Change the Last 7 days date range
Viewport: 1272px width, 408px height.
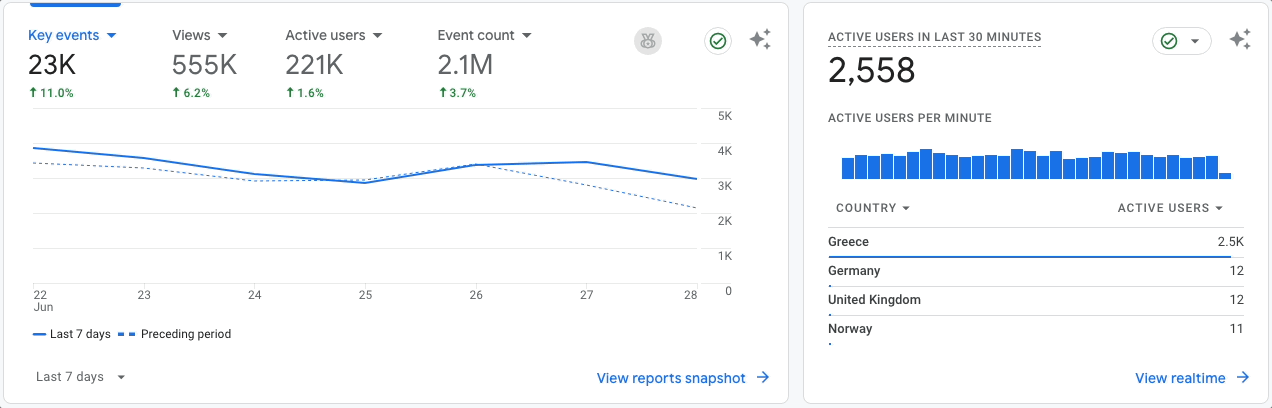tap(81, 377)
